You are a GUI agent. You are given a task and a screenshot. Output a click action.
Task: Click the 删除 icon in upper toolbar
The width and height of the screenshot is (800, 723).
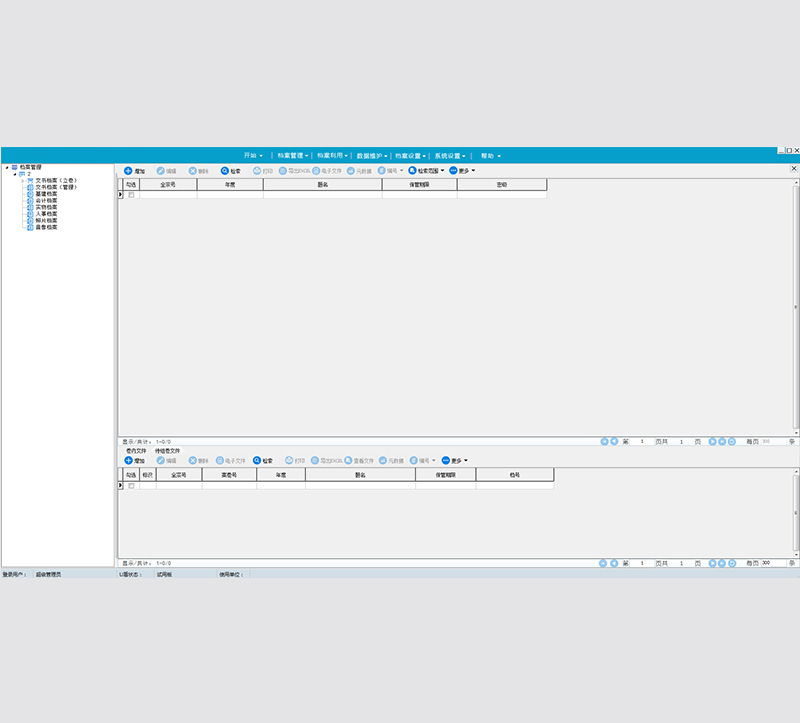[193, 171]
